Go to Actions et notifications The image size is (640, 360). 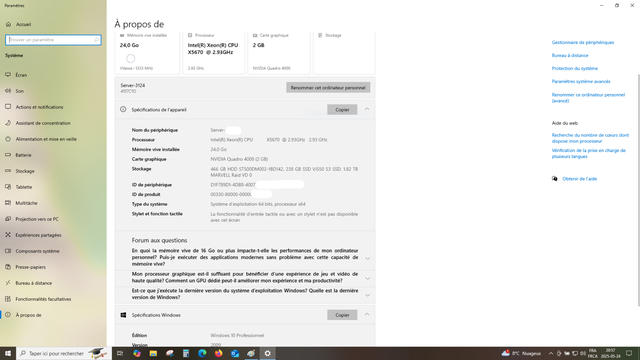39,107
